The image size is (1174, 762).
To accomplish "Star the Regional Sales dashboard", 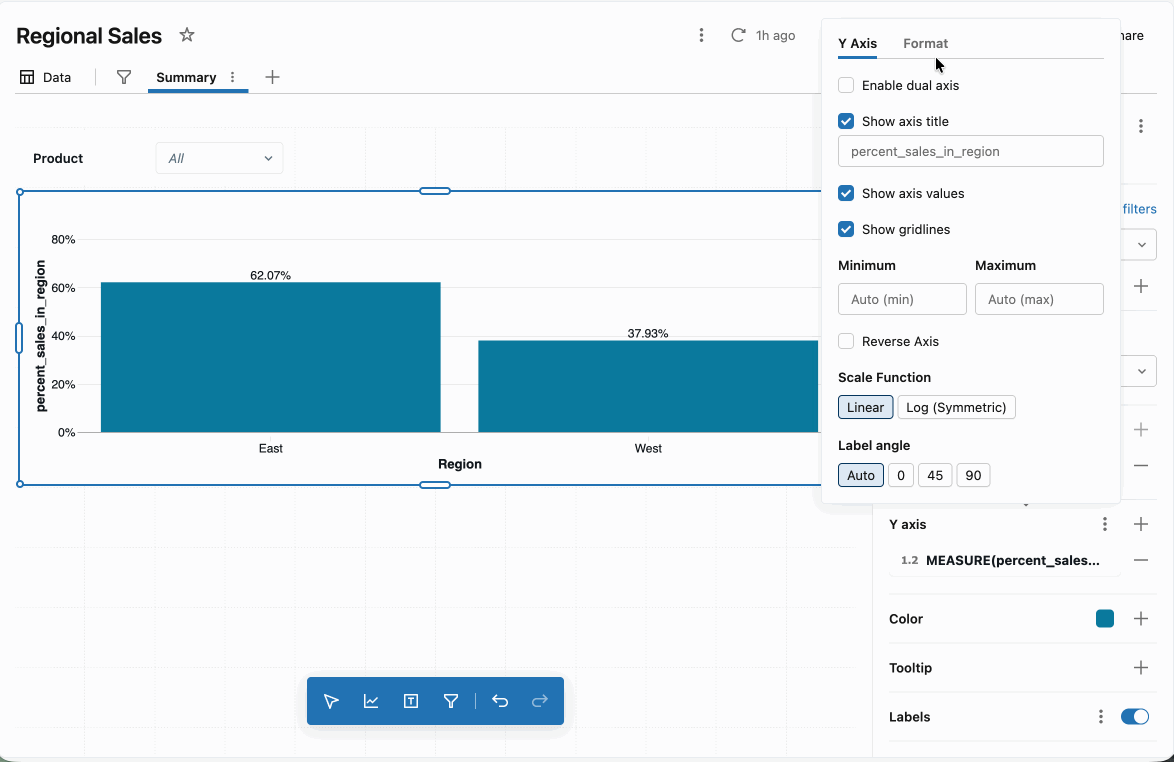I will 187,35.
